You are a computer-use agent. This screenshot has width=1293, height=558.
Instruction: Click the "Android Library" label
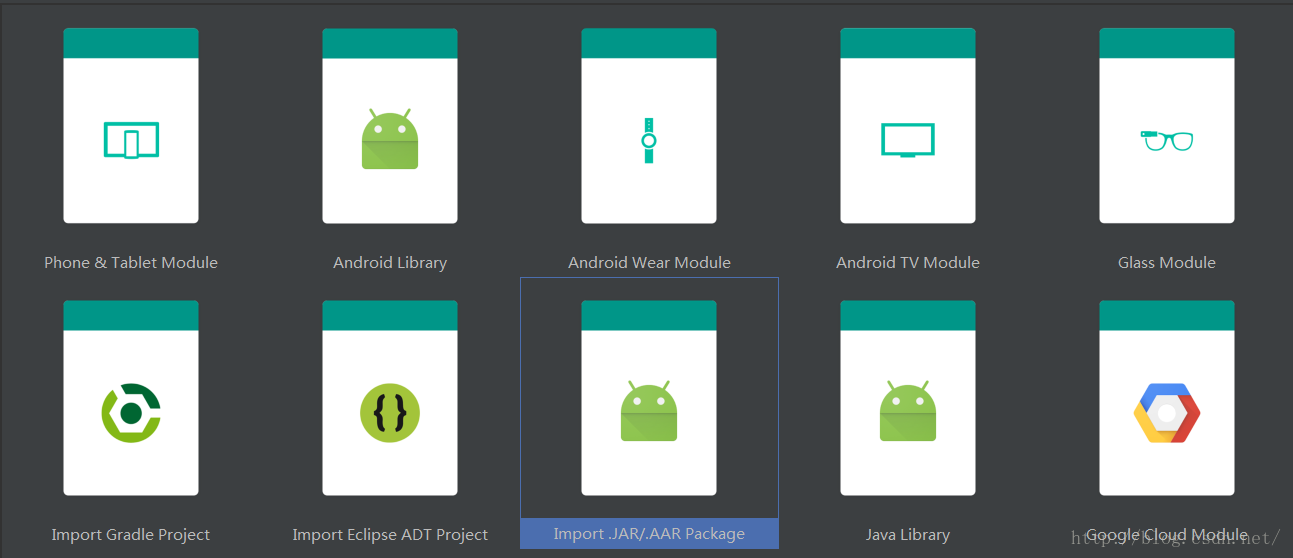[390, 263]
